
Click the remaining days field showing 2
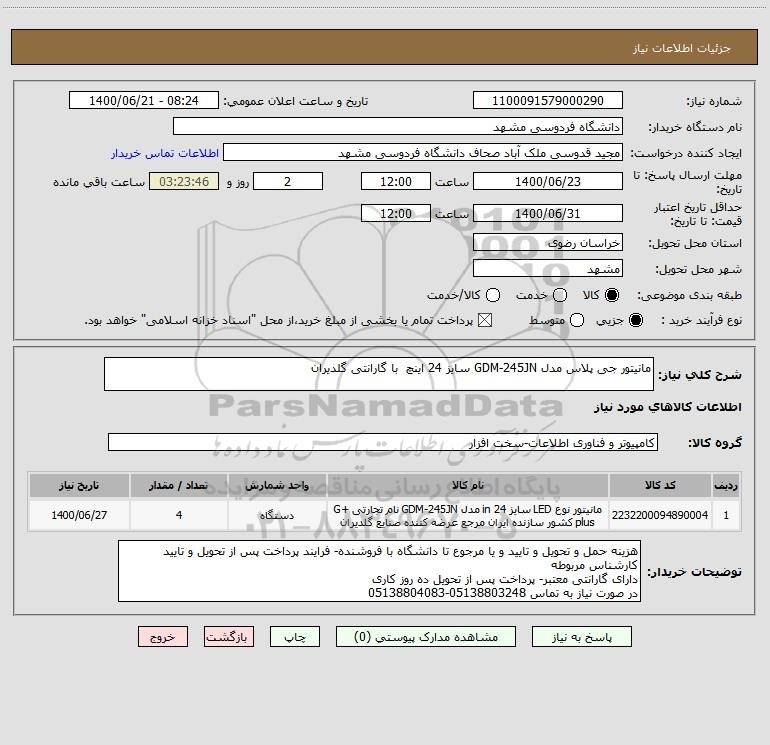coord(288,181)
